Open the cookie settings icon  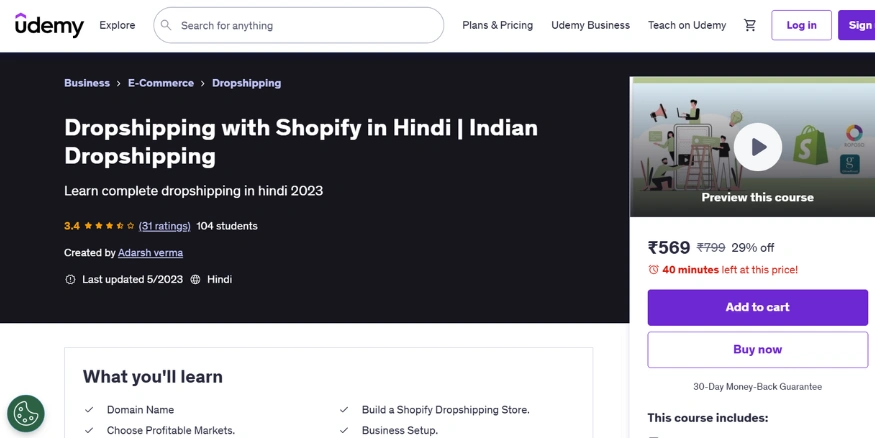[26, 413]
